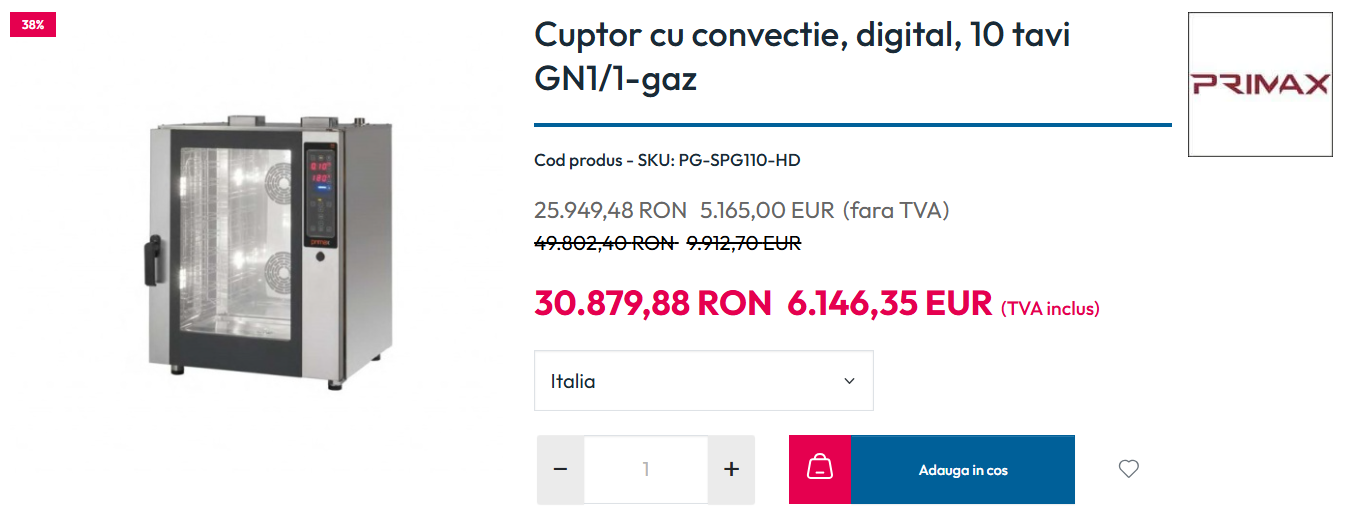Click the 25.949,48 RON price without TVA
1346x511 pixels.
pos(610,211)
